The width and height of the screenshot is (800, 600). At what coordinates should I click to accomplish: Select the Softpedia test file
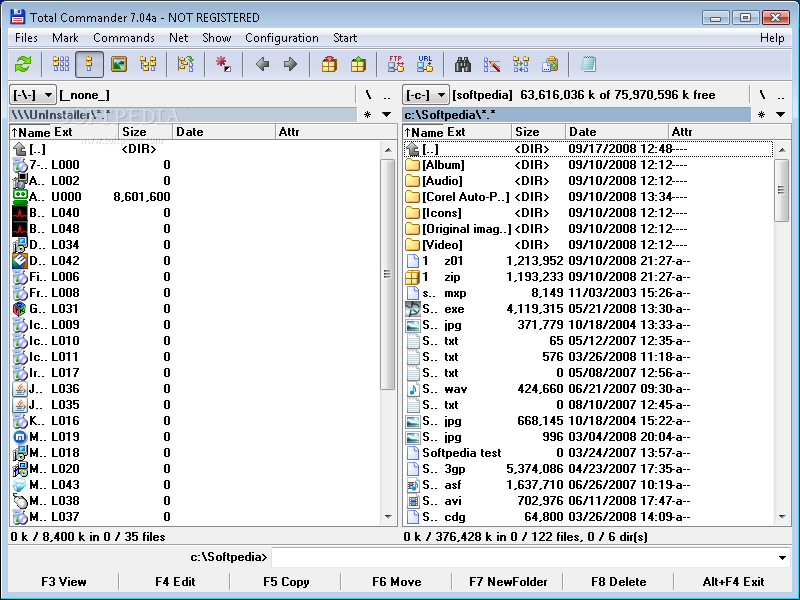coord(587,453)
